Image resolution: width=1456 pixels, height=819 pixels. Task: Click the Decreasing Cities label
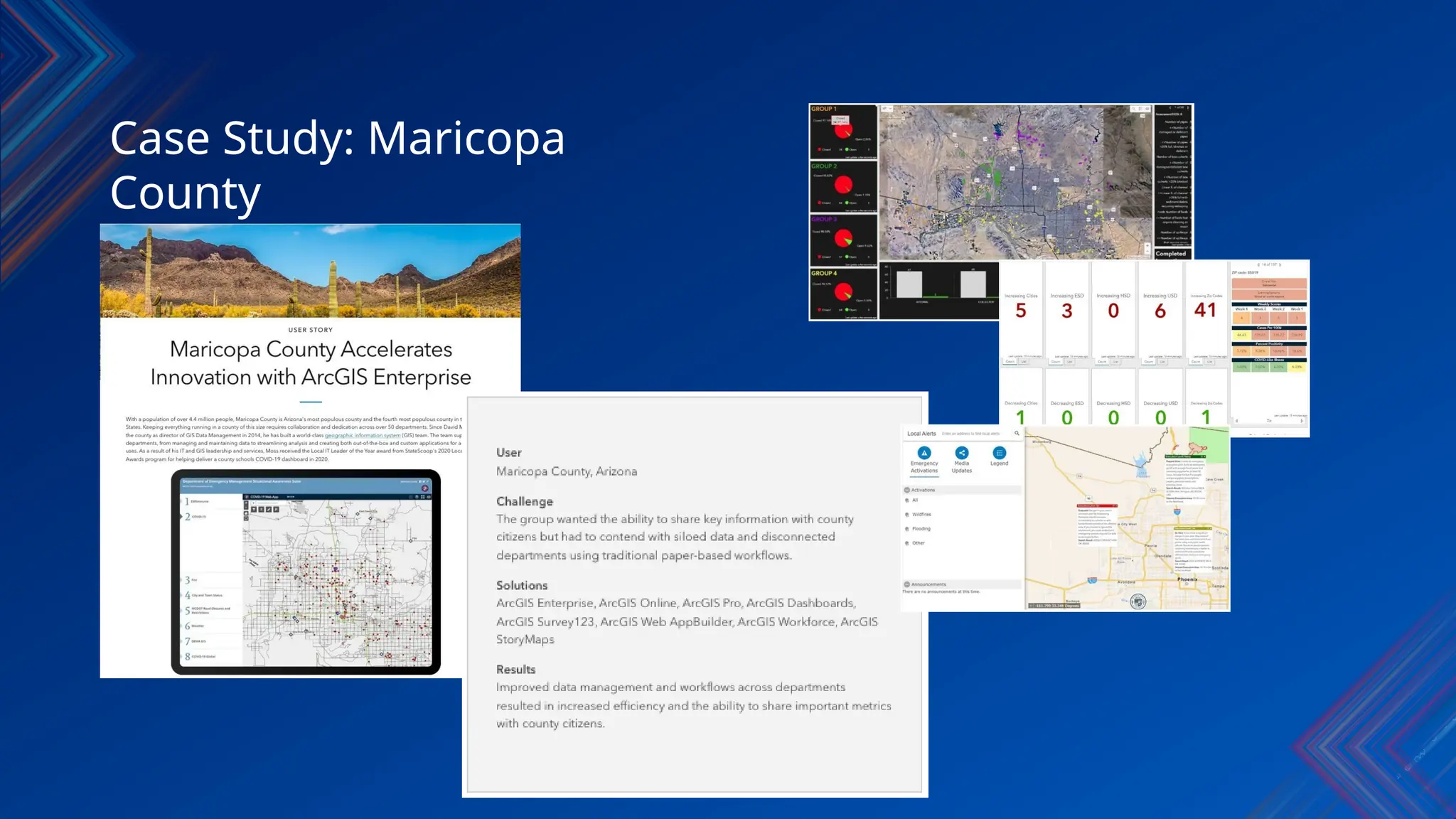[1021, 403]
